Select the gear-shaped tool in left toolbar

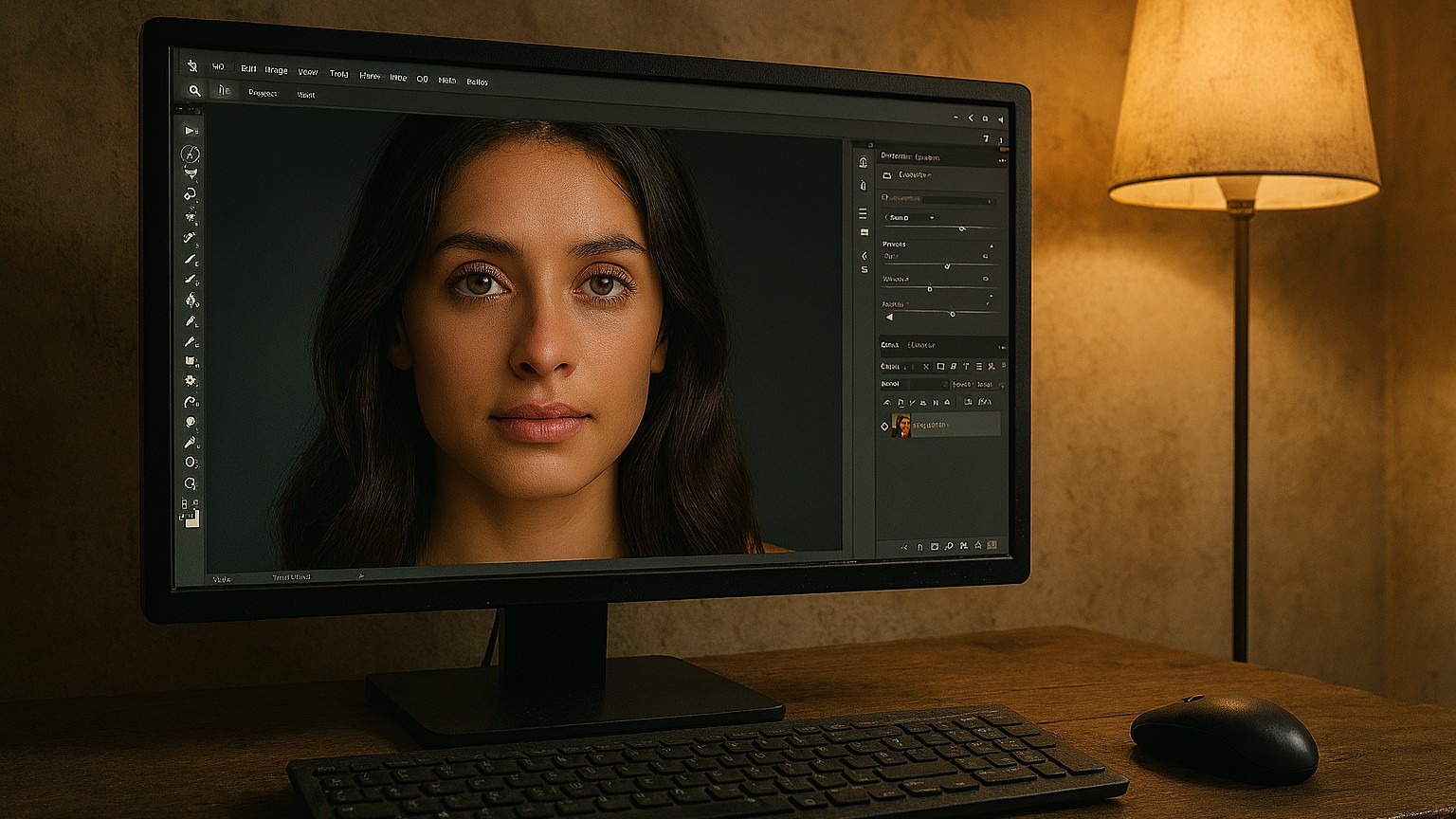(191, 381)
